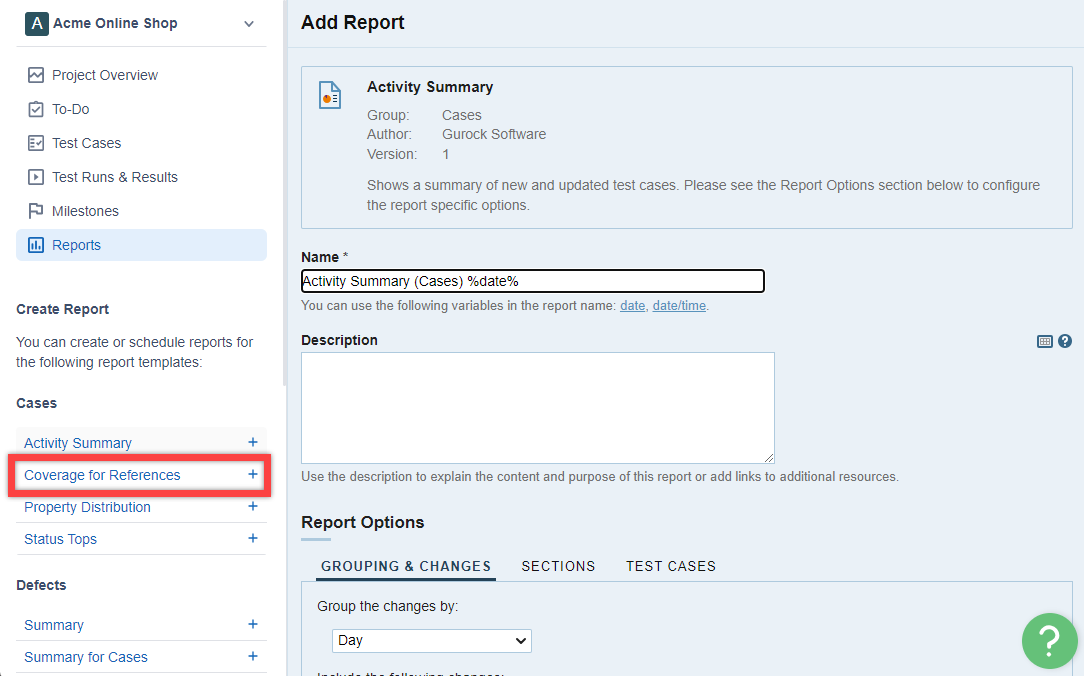This screenshot has width=1084, height=676.
Task: Add a Property Distribution report via plus icon
Action: [x=253, y=506]
